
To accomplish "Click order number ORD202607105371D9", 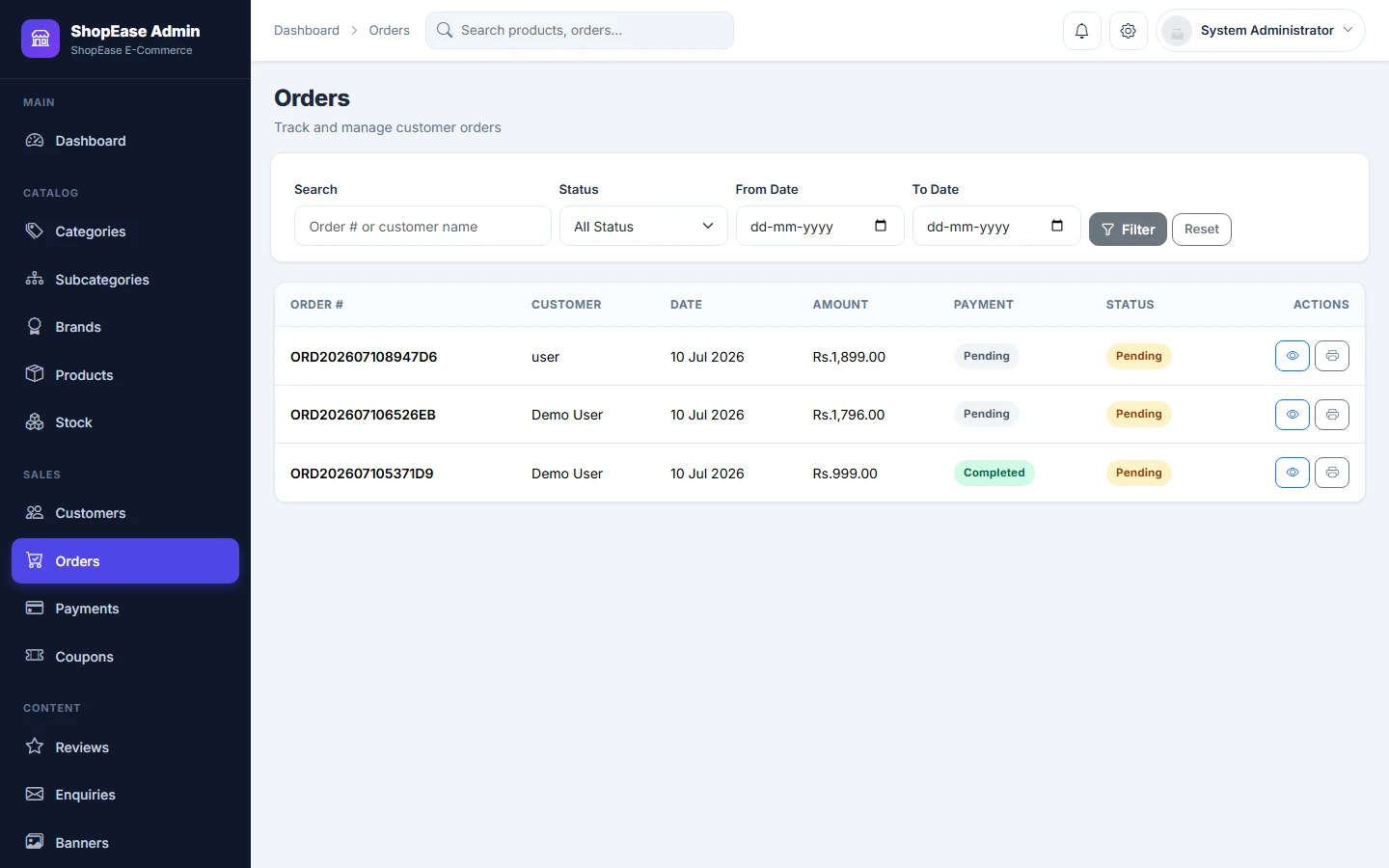I will pyautogui.click(x=362, y=474).
